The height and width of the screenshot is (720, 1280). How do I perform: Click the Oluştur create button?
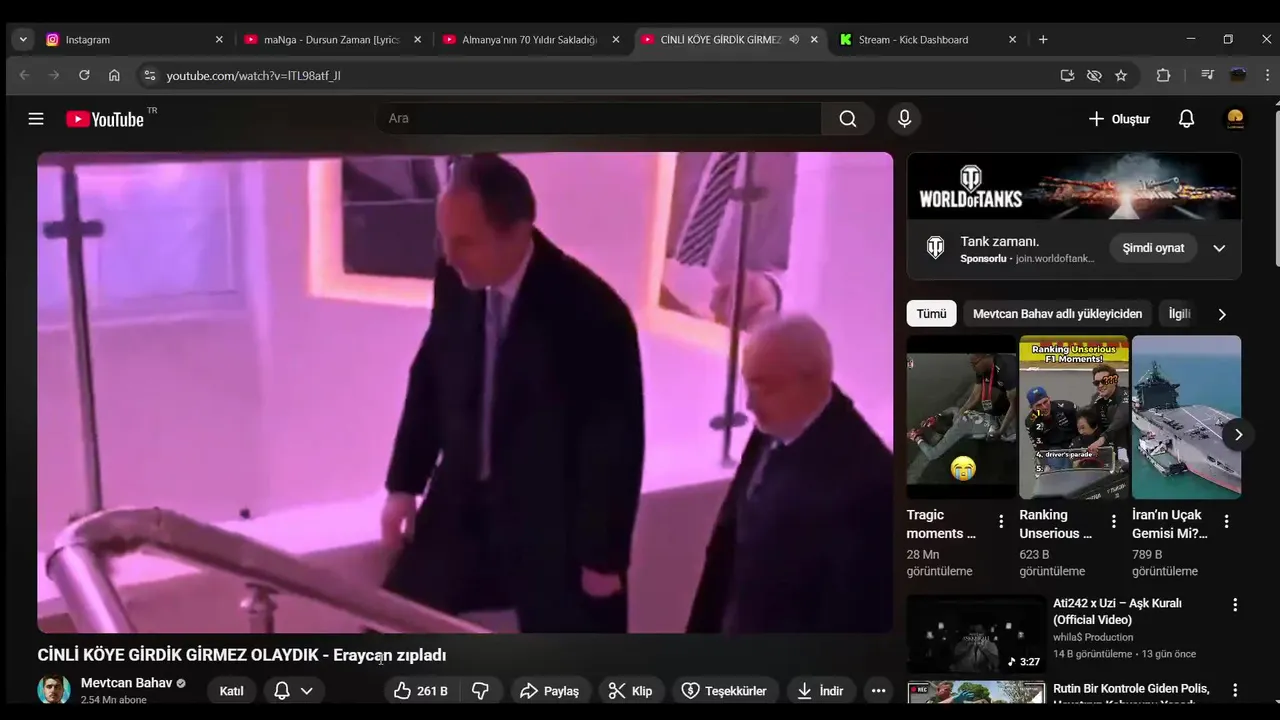click(x=1119, y=119)
